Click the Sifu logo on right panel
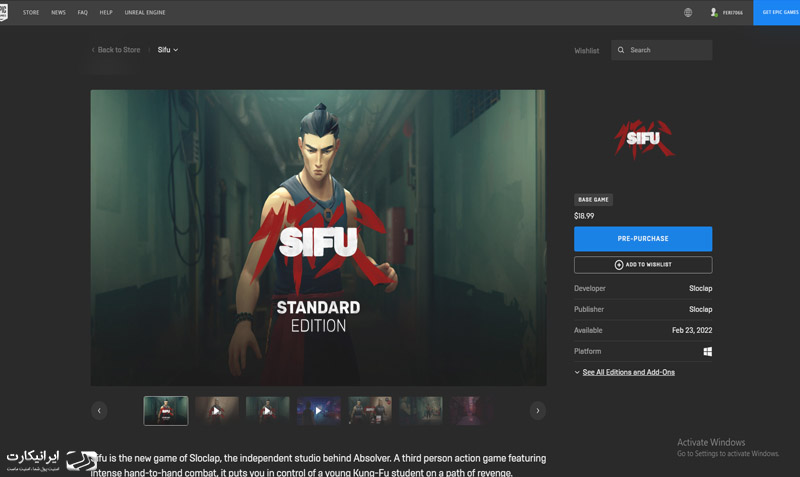The height and width of the screenshot is (477, 800). (643, 139)
